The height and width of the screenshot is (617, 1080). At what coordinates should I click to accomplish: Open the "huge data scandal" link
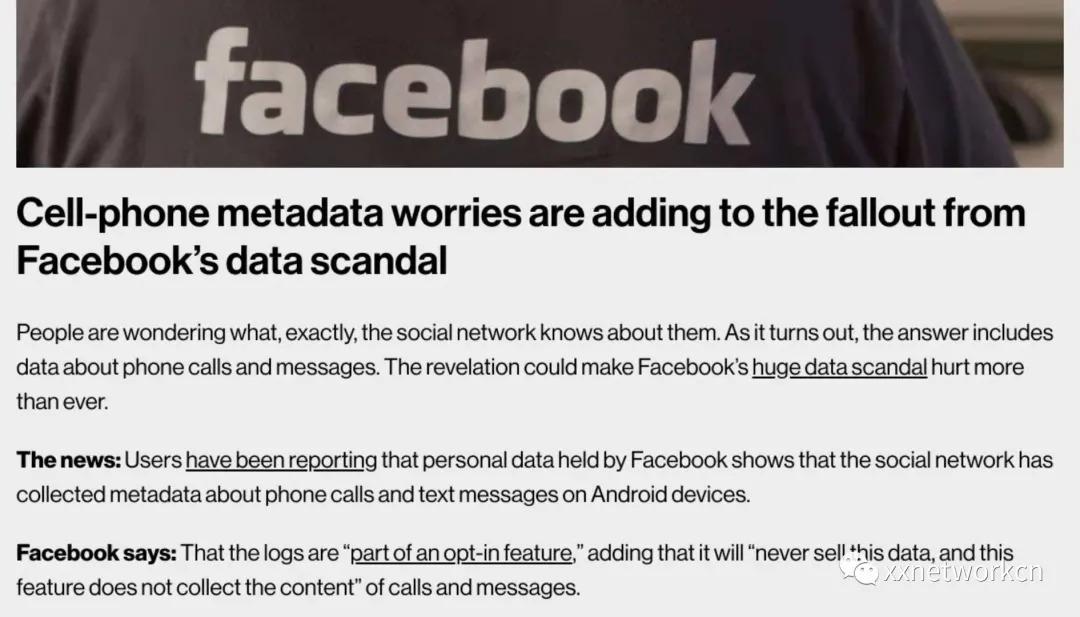tap(839, 366)
